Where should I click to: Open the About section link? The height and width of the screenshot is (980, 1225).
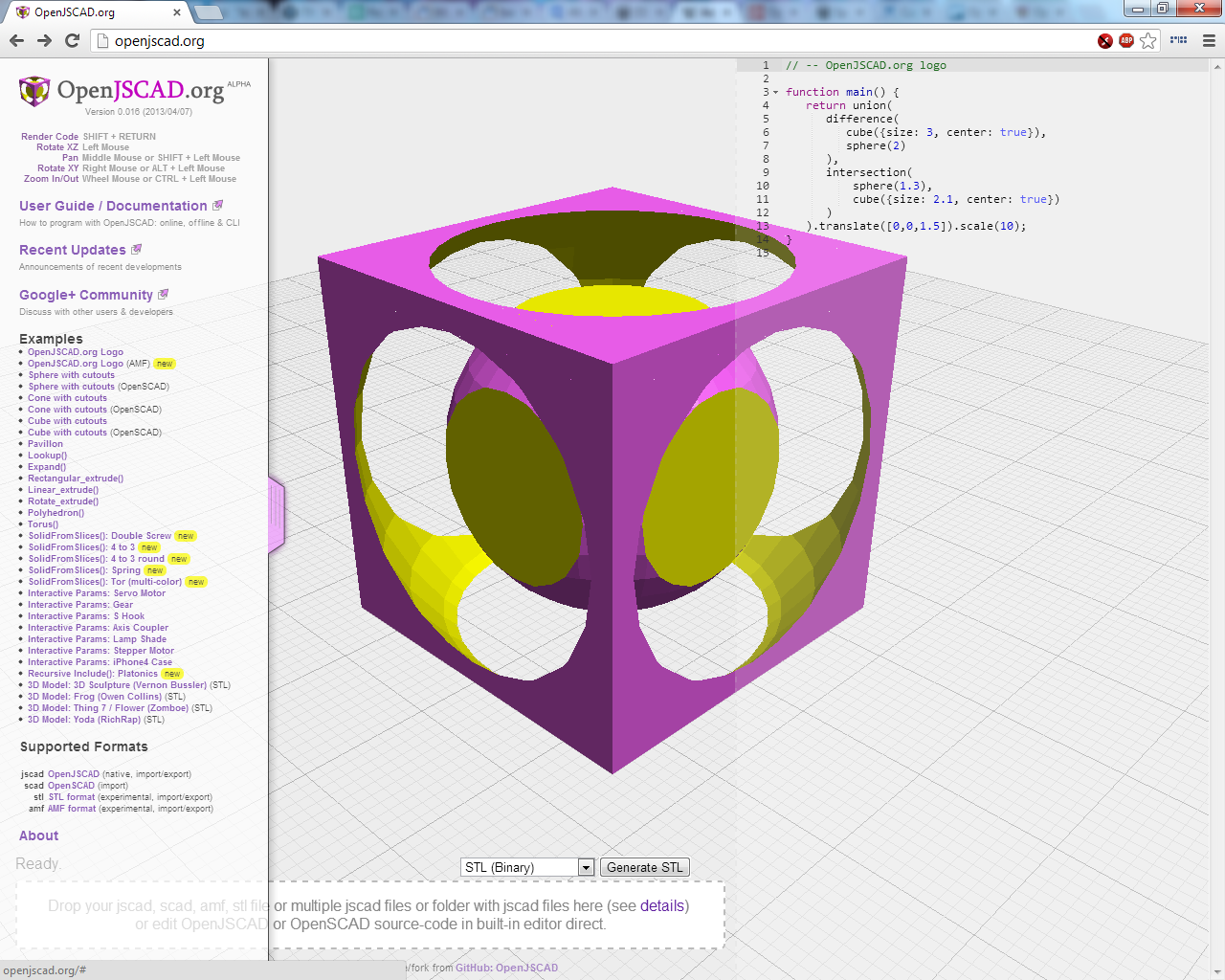[39, 835]
